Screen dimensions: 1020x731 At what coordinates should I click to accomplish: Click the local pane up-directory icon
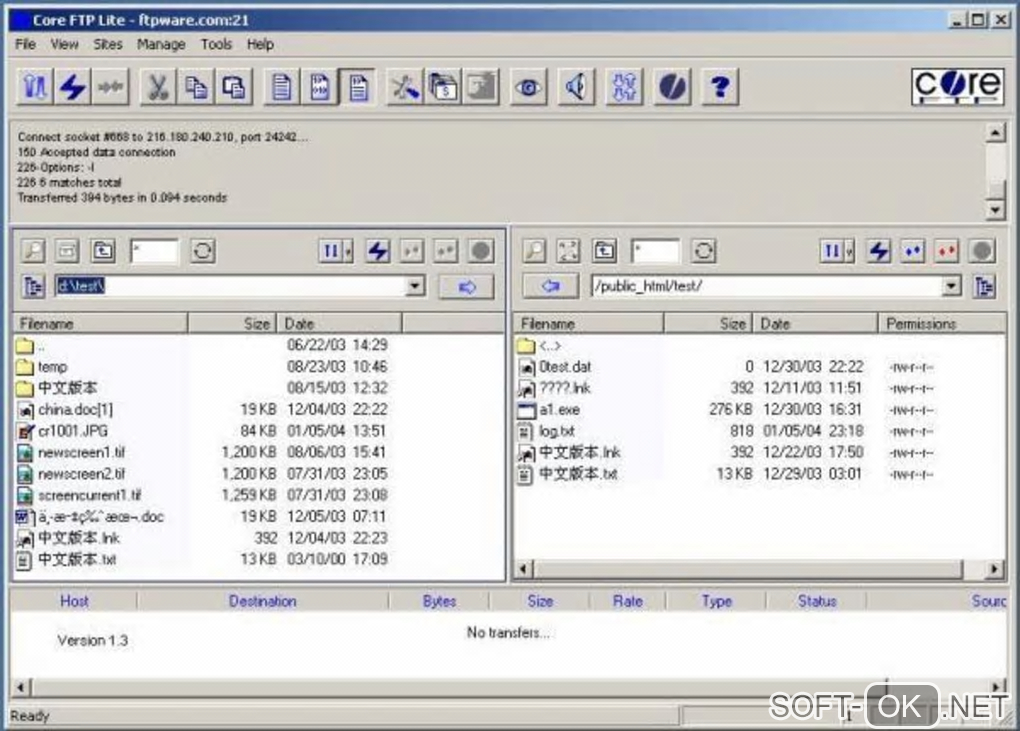pos(103,250)
